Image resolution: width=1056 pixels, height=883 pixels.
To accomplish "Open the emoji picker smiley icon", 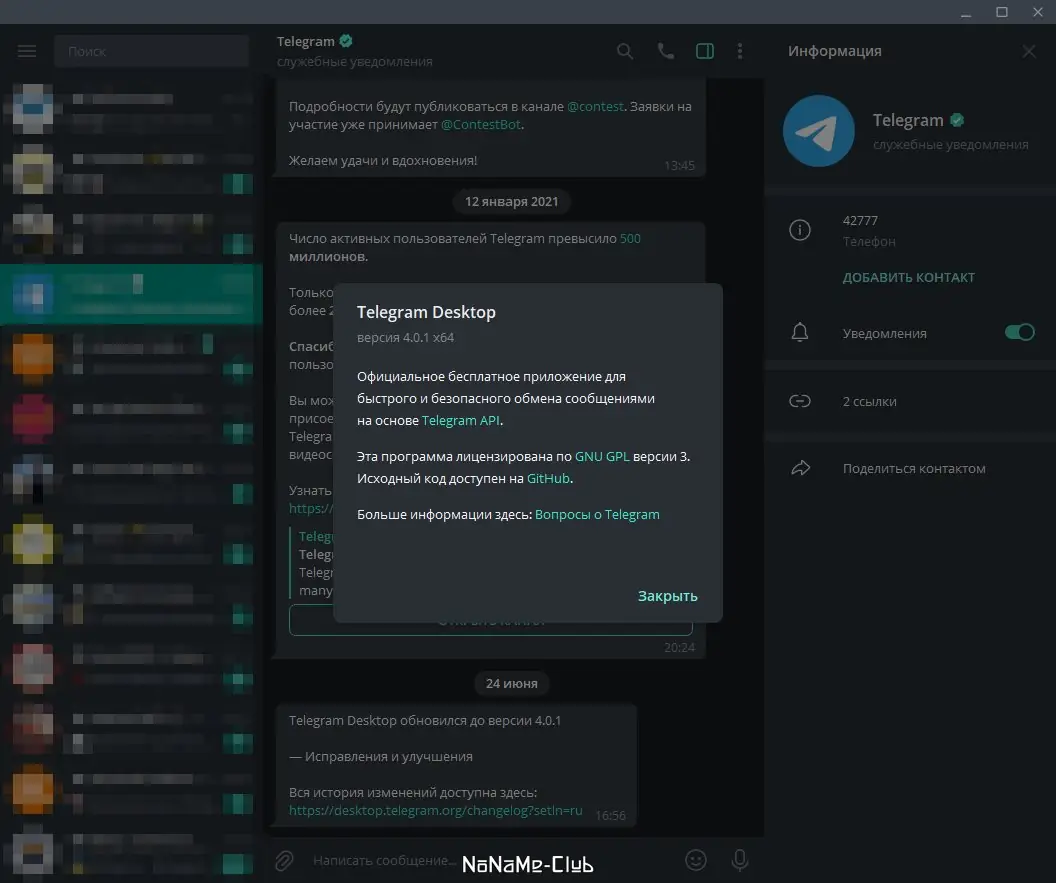I will point(696,860).
